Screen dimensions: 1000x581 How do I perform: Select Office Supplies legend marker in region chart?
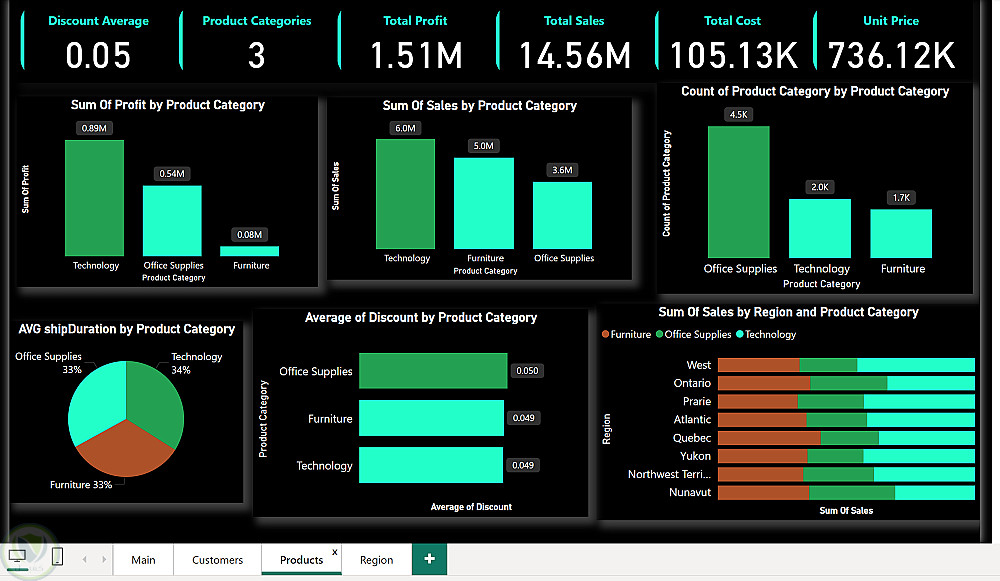(x=659, y=334)
